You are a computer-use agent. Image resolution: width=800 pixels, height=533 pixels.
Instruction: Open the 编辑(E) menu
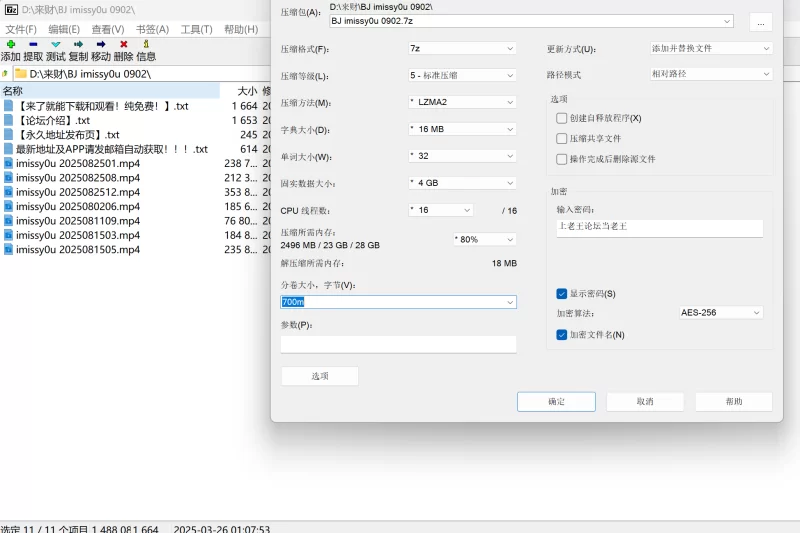[64, 30]
